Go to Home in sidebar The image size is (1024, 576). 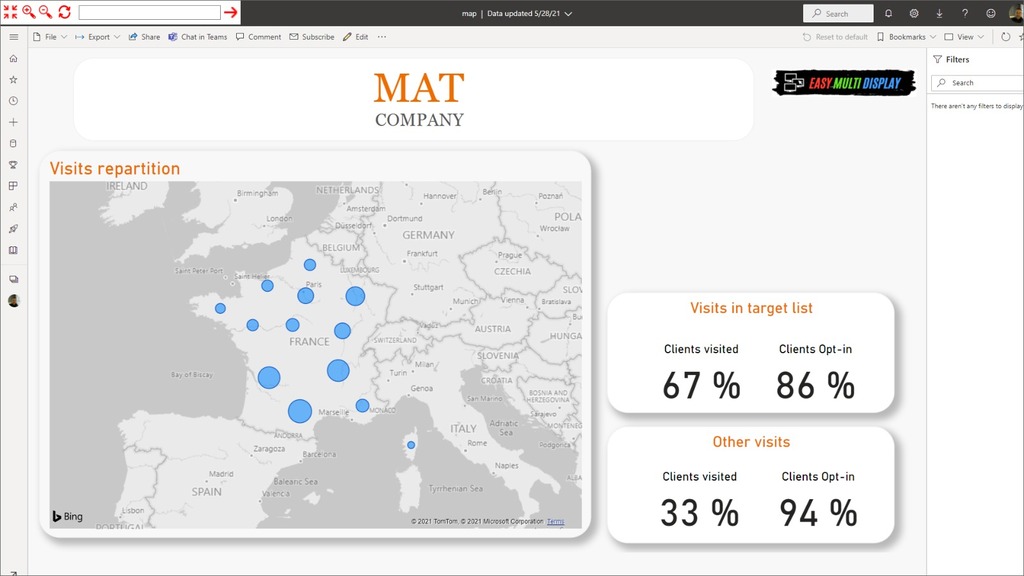click(x=13, y=59)
